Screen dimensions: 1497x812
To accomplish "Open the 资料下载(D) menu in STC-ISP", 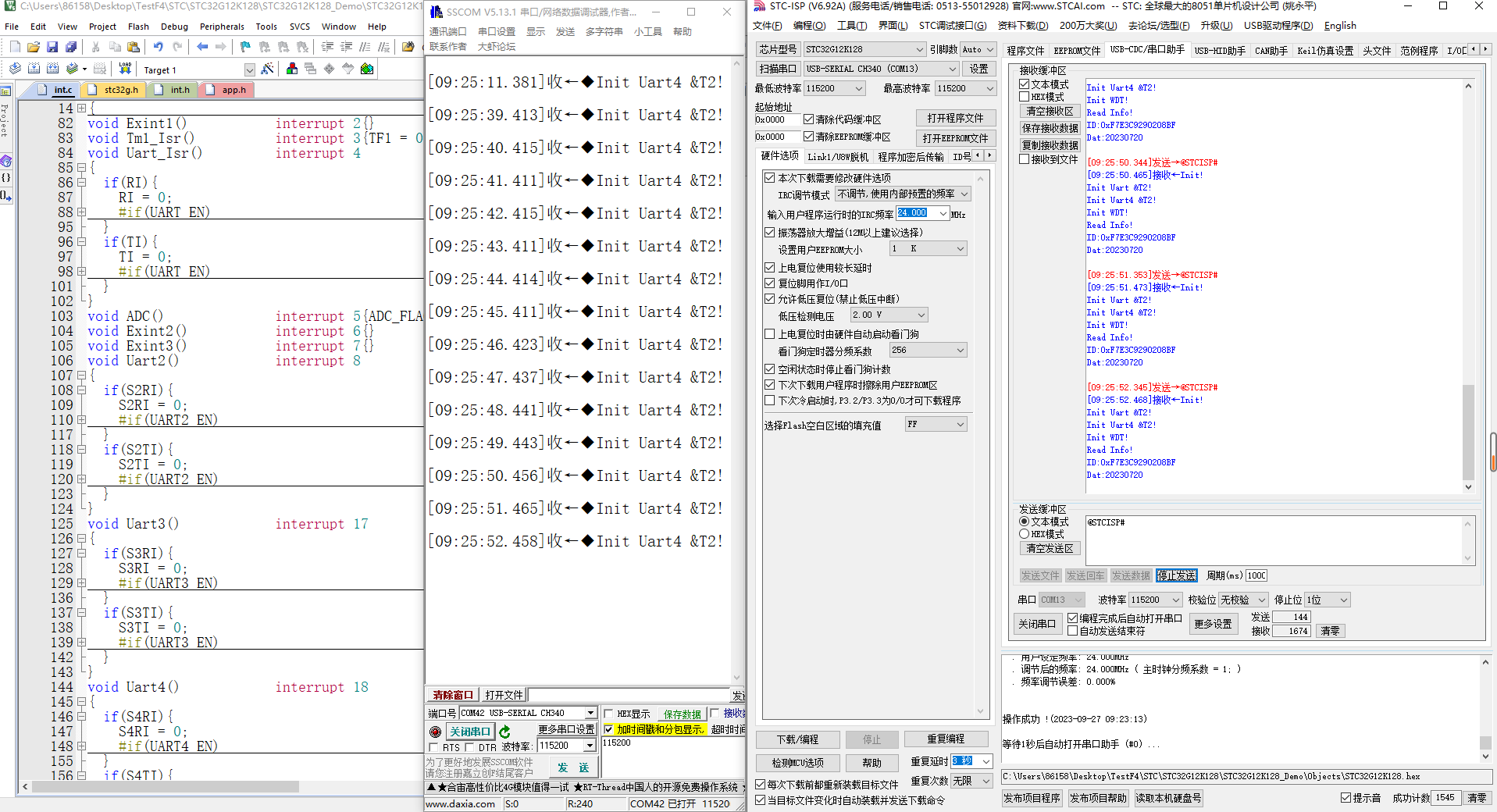I will click(x=1022, y=26).
